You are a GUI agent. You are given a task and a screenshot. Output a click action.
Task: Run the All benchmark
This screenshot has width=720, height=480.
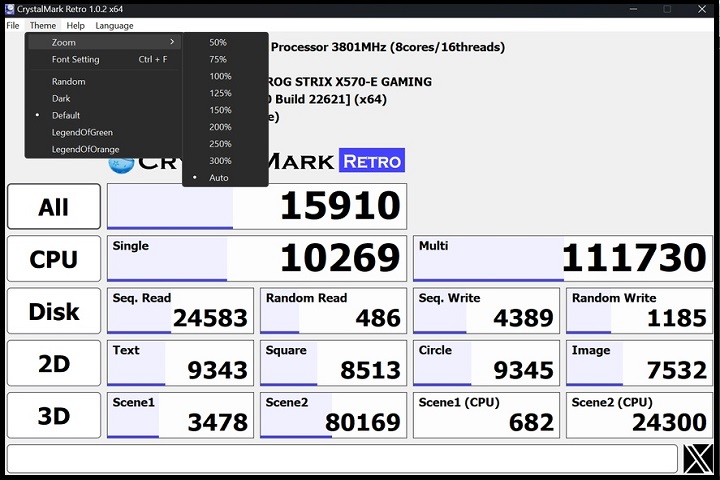[54, 207]
